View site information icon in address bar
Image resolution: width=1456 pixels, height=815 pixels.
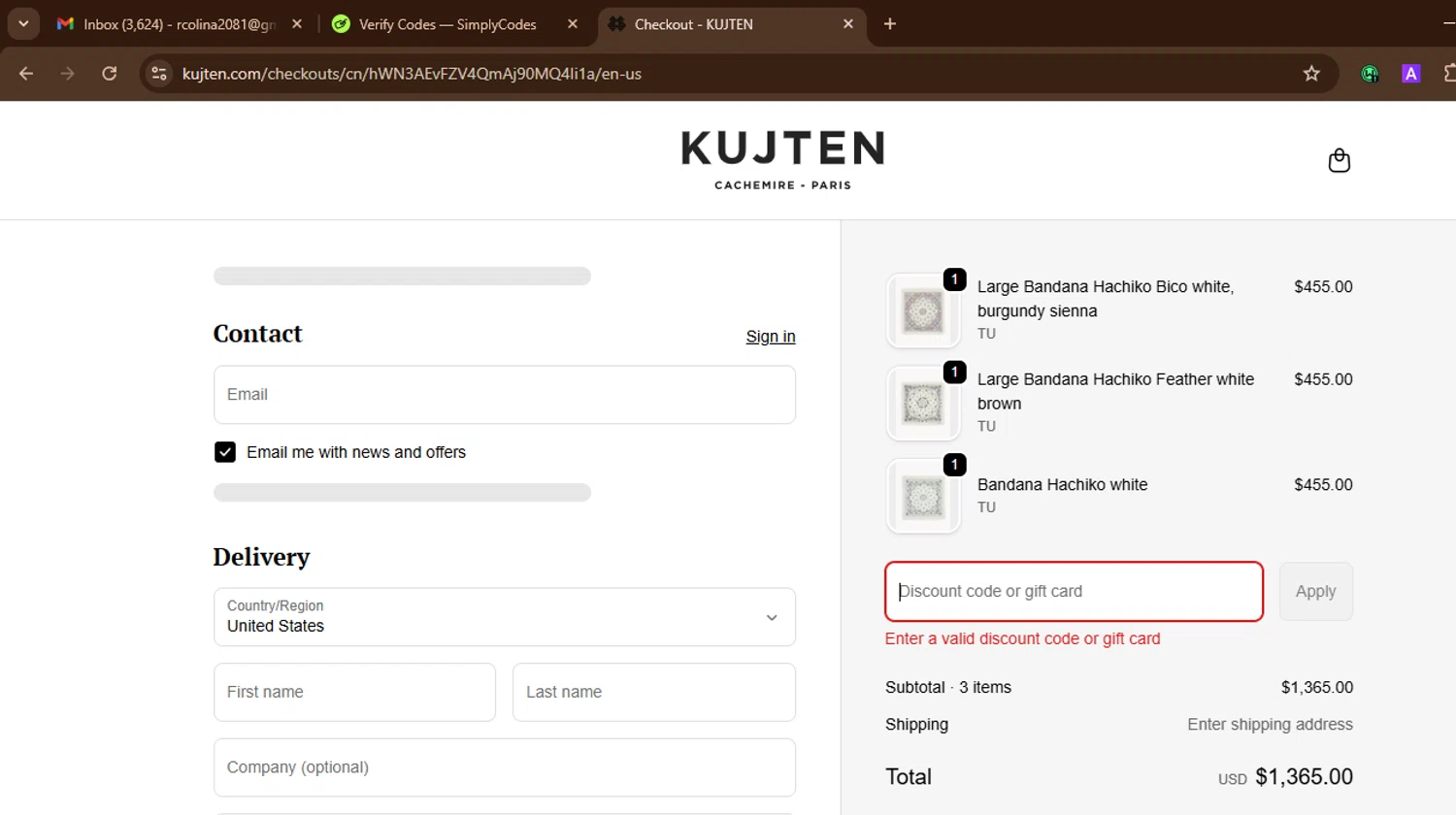tap(159, 74)
